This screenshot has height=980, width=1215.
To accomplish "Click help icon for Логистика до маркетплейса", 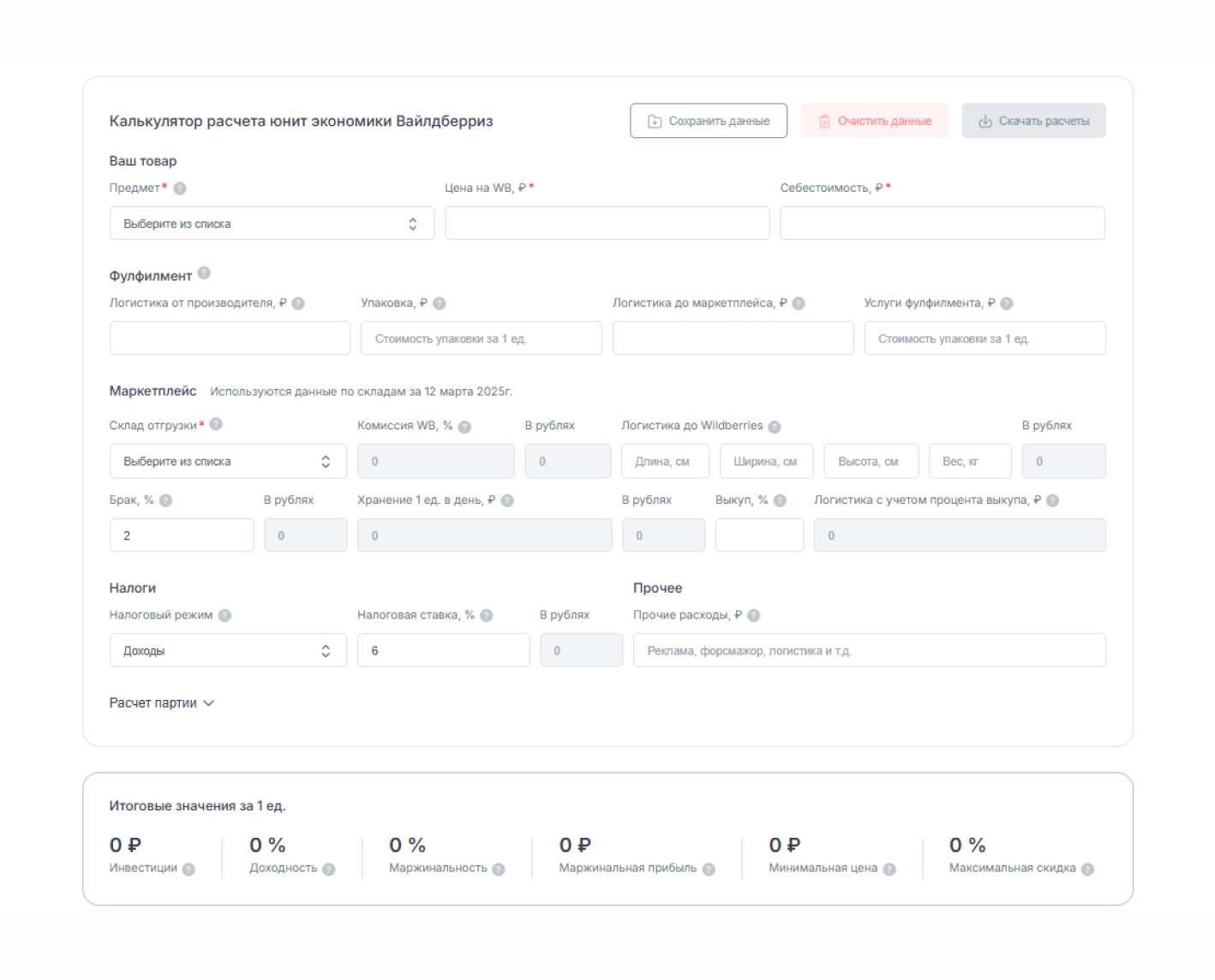I will point(799,303).
